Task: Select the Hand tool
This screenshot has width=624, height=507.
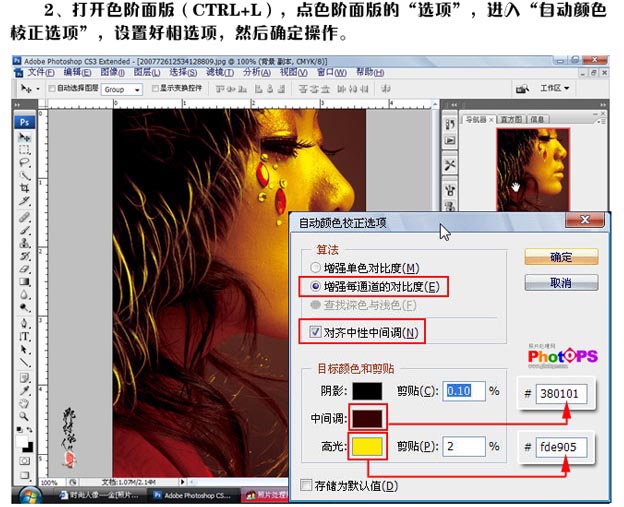Action: pyautogui.click(x=24, y=403)
